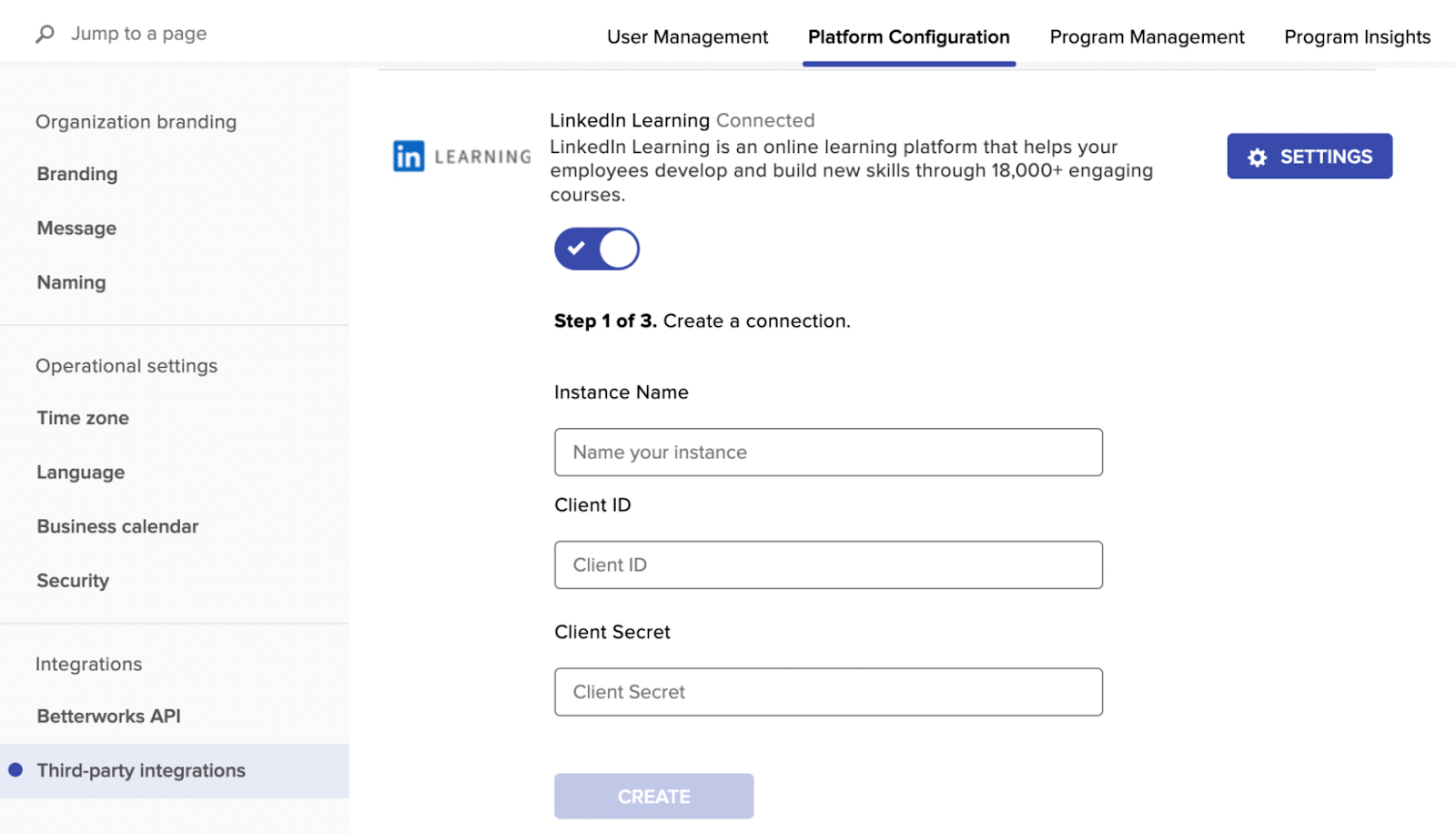Focus the Instance Name input field

828,453
